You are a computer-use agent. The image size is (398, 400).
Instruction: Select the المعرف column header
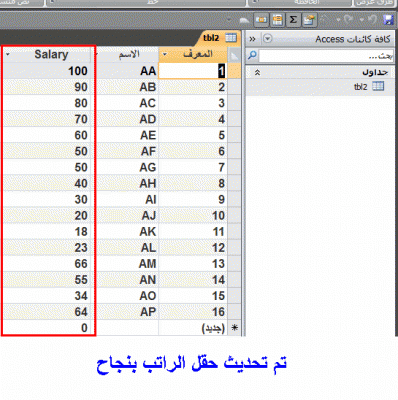pos(193,54)
